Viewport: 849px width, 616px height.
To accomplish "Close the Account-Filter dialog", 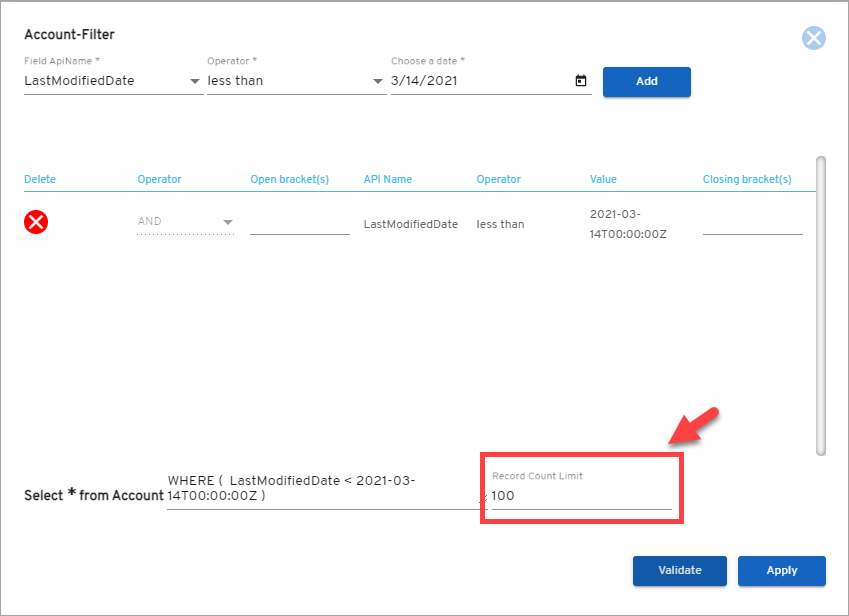I will (813, 38).
